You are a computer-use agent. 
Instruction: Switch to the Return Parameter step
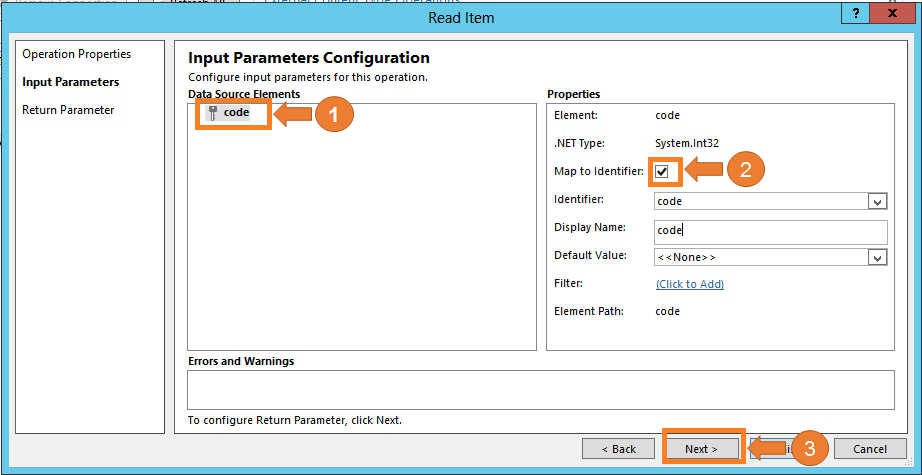[x=68, y=110]
